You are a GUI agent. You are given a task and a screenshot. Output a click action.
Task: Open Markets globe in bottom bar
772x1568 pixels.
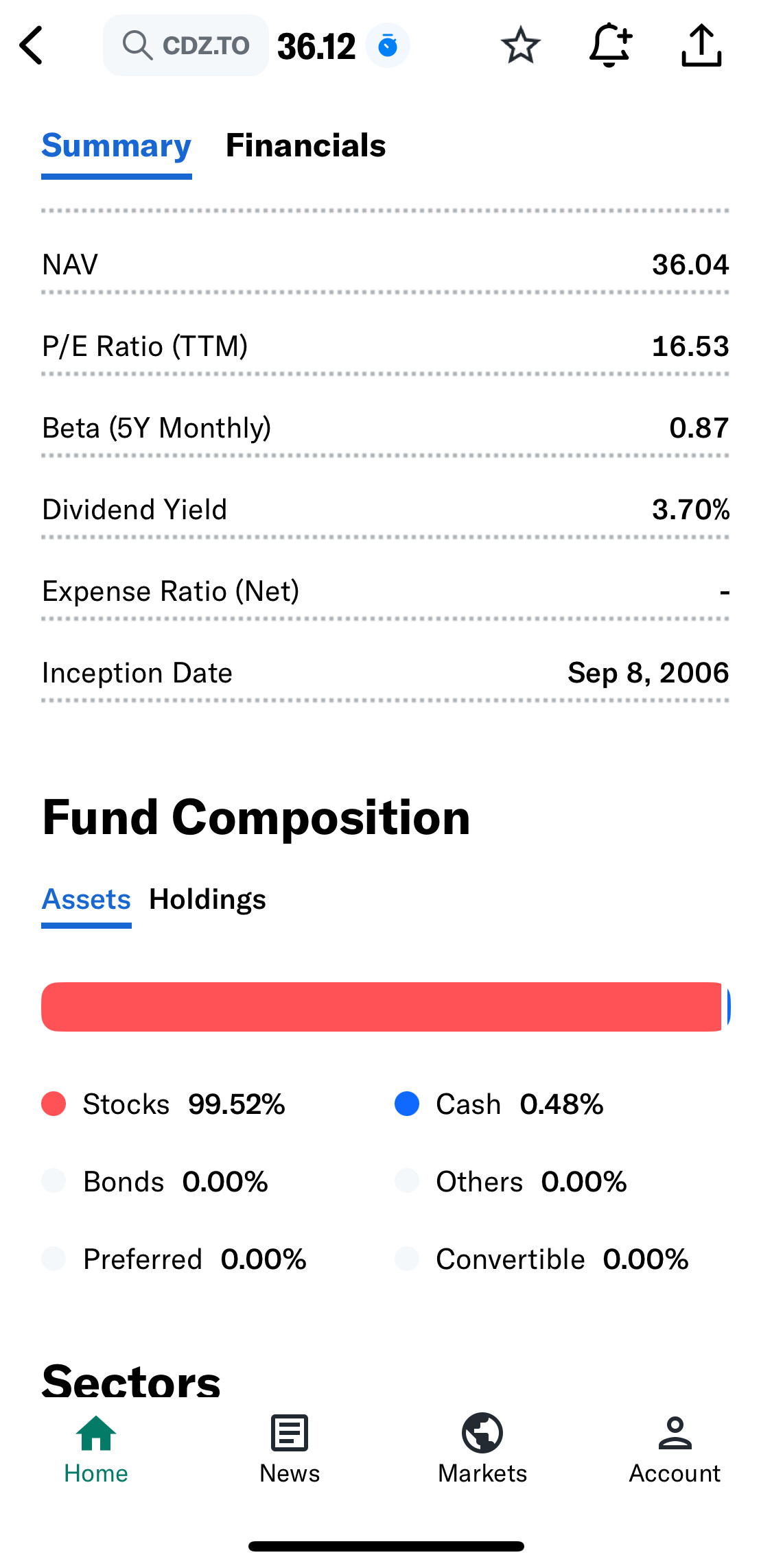coord(482,1449)
